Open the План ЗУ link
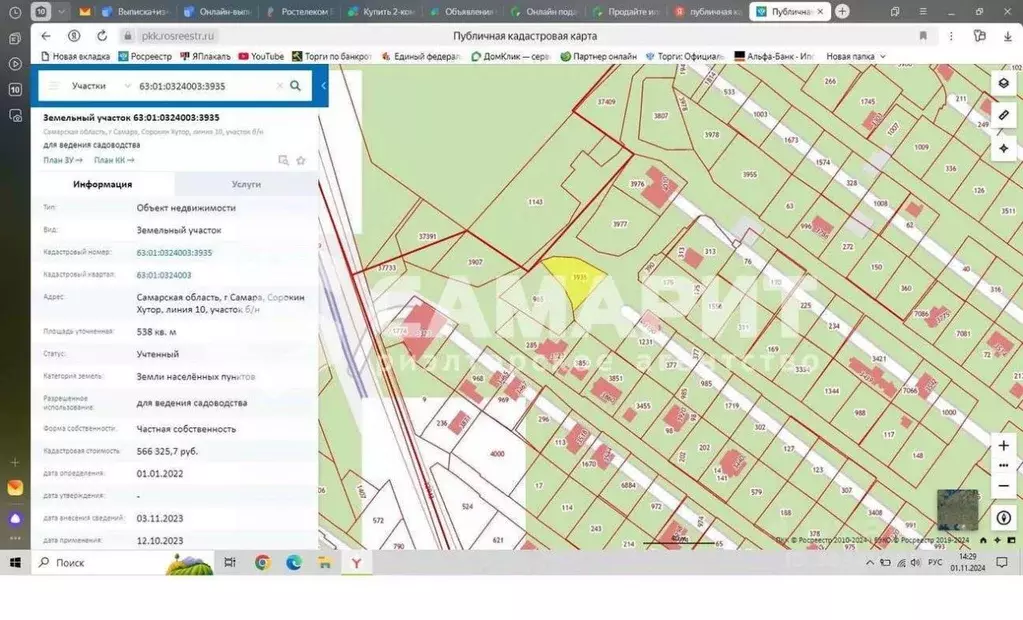This screenshot has height=620, width=1023. click(62, 160)
